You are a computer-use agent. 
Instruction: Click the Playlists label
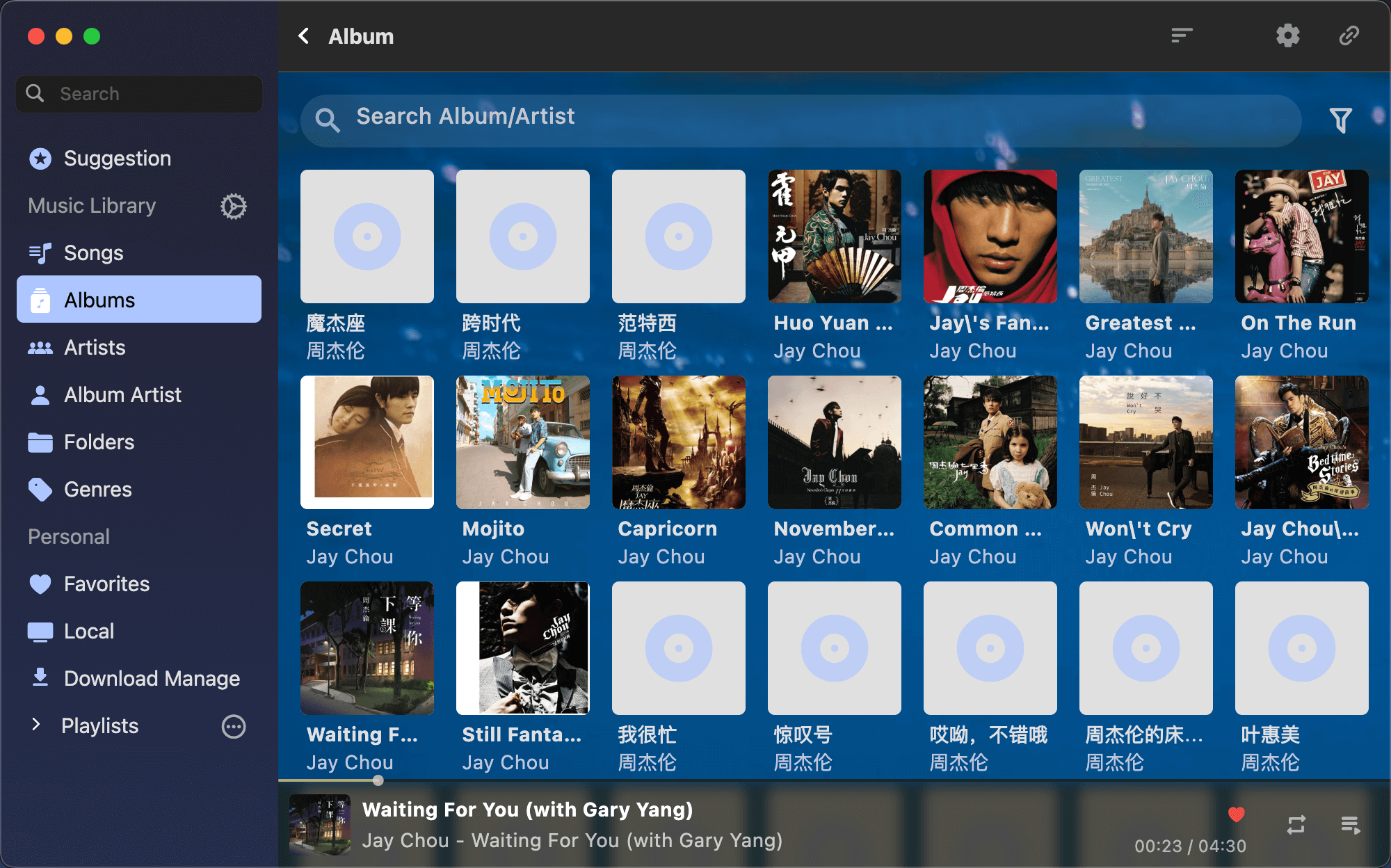pyautogui.click(x=100, y=726)
